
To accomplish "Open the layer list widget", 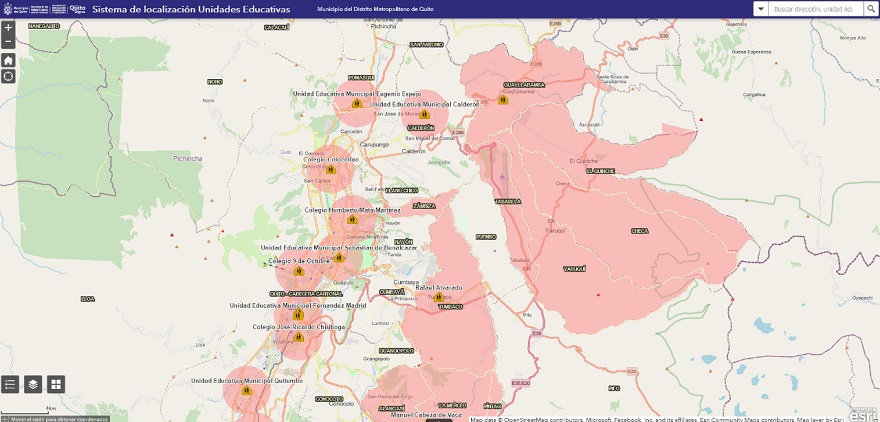I will point(33,384).
